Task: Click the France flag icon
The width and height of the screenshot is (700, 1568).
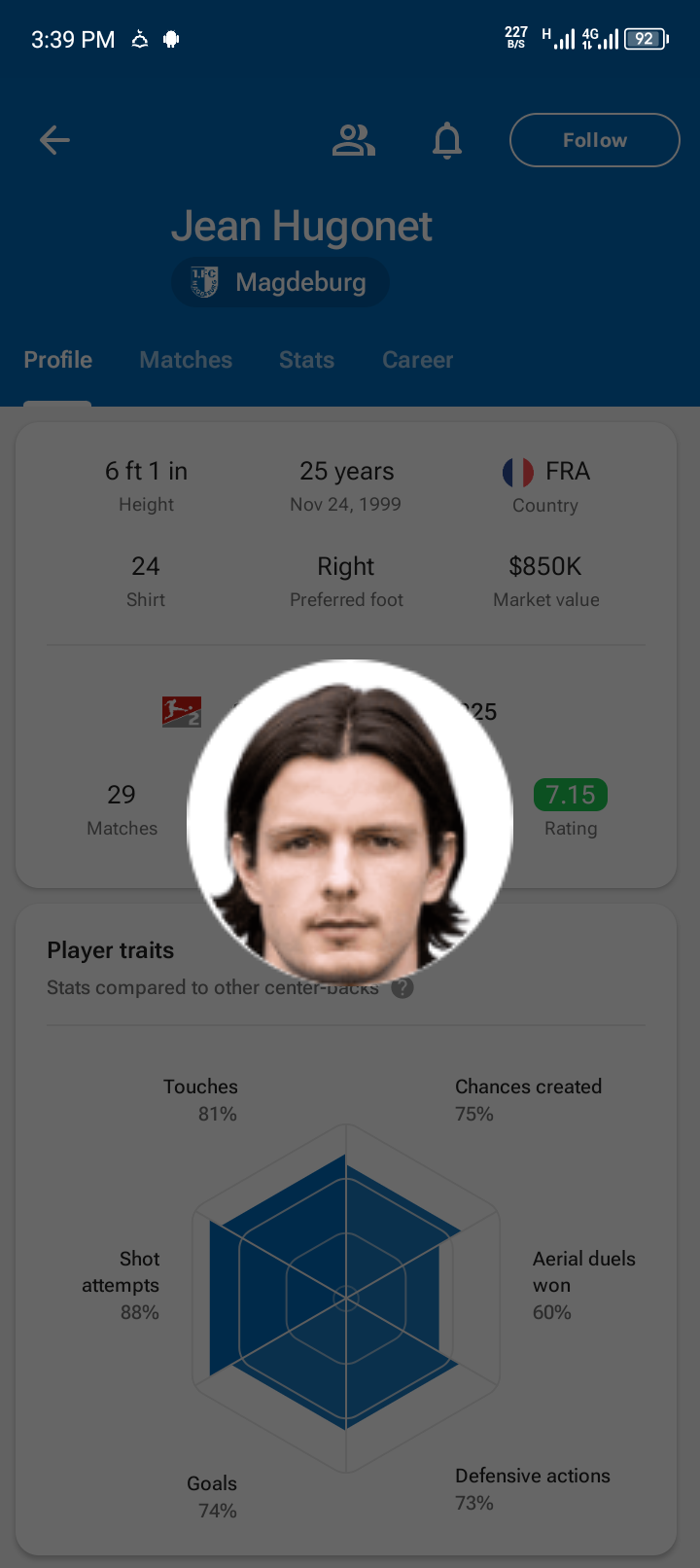Action: click(x=518, y=472)
